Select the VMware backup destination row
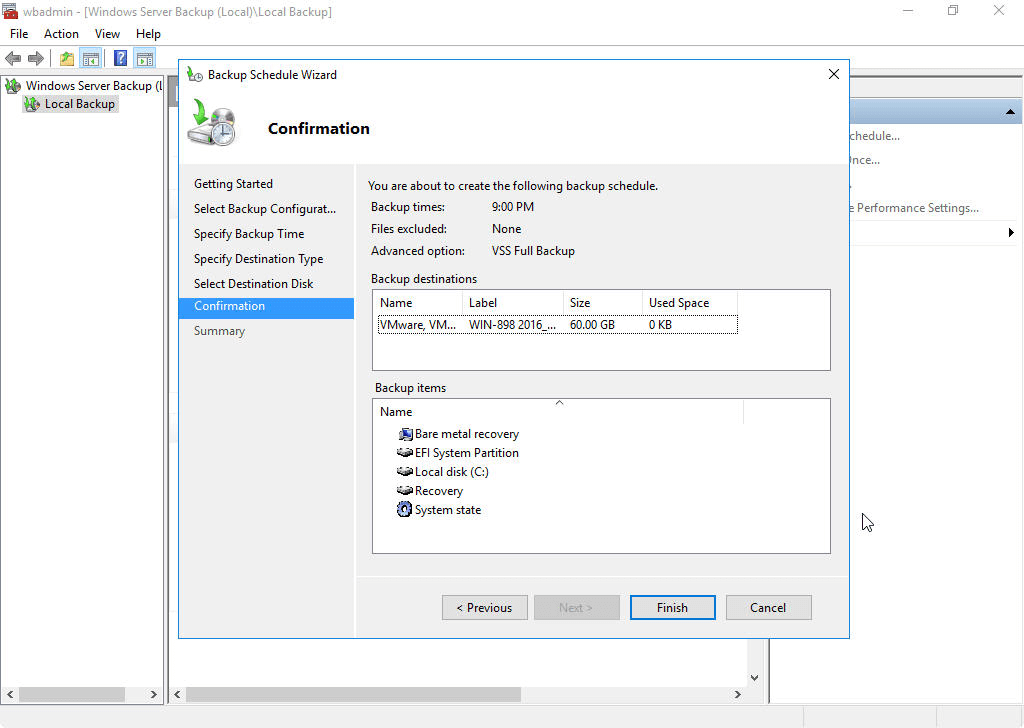This screenshot has width=1024, height=728. (x=556, y=325)
